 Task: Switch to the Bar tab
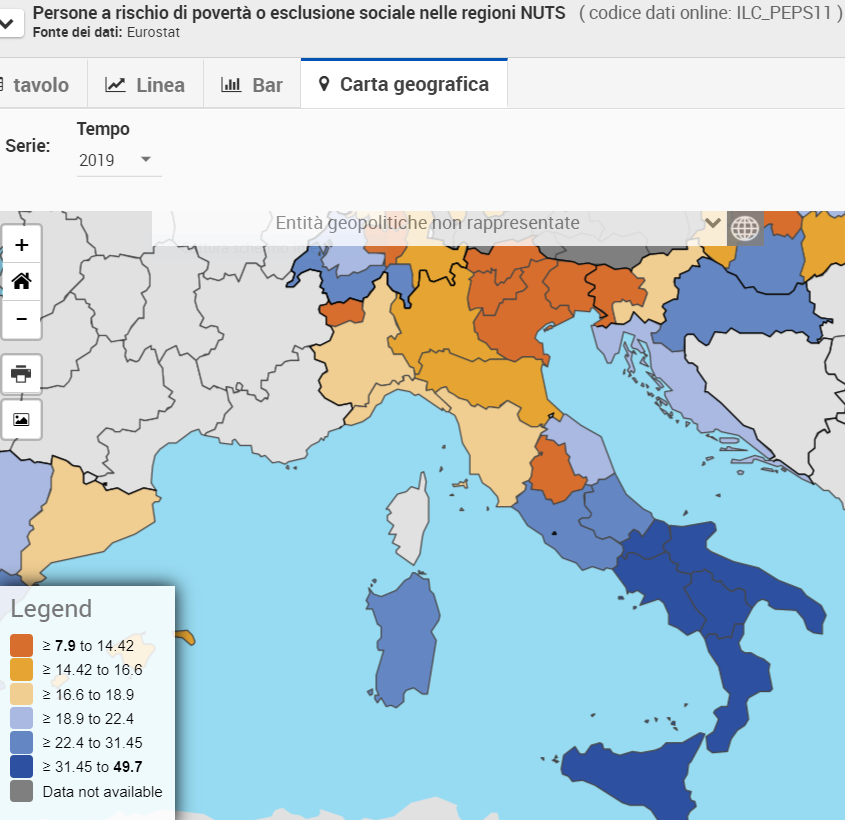tap(252, 85)
